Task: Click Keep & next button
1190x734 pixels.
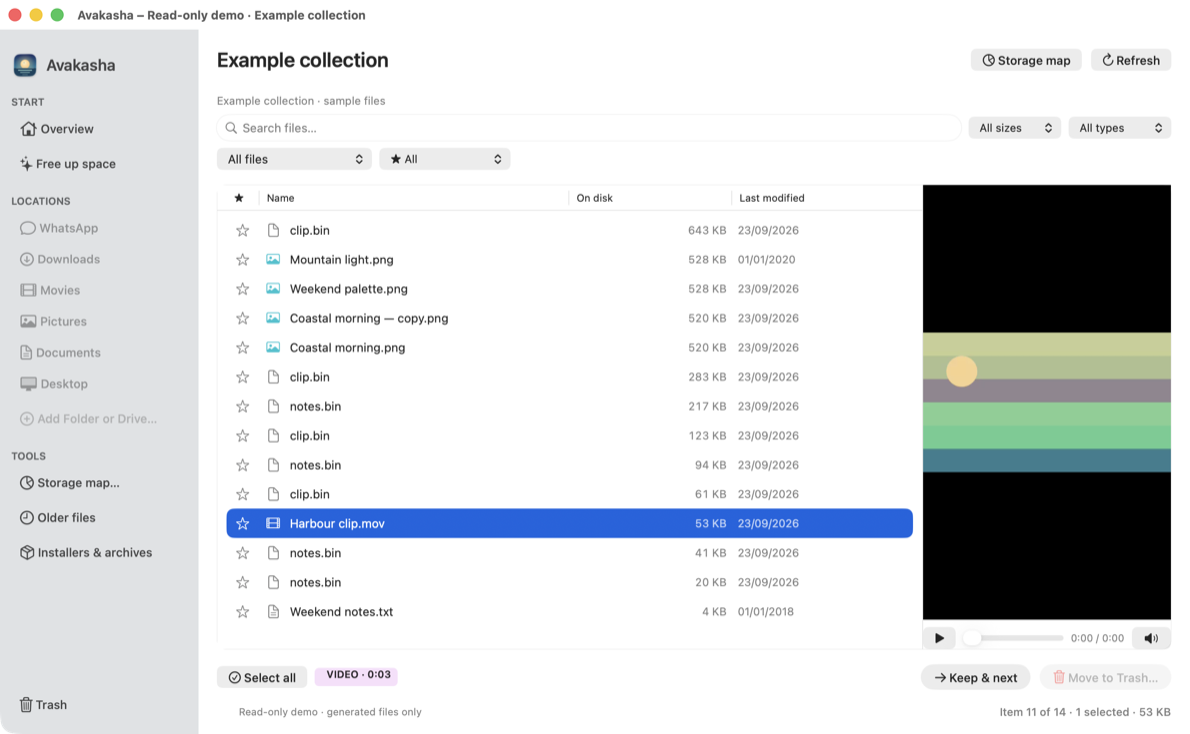Action: pyautogui.click(x=975, y=678)
